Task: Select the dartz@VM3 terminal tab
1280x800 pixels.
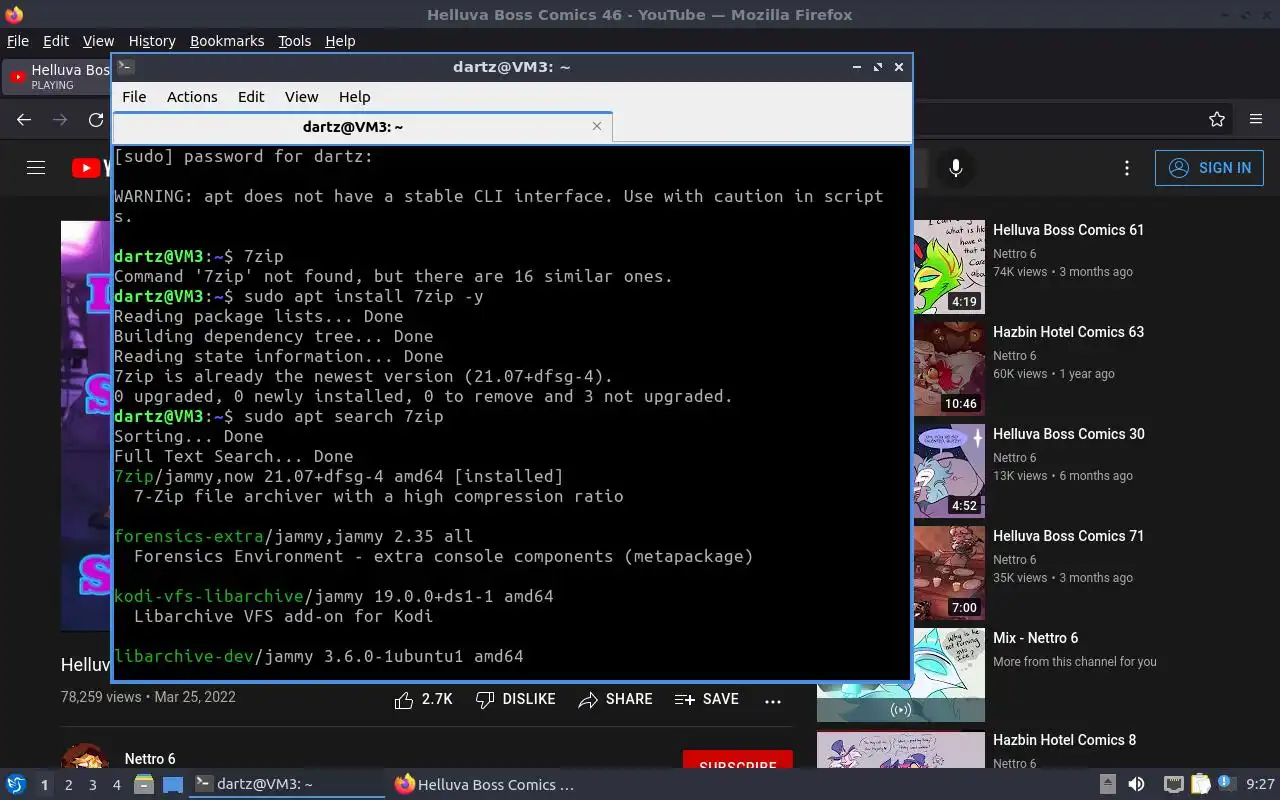Action: 362,127
